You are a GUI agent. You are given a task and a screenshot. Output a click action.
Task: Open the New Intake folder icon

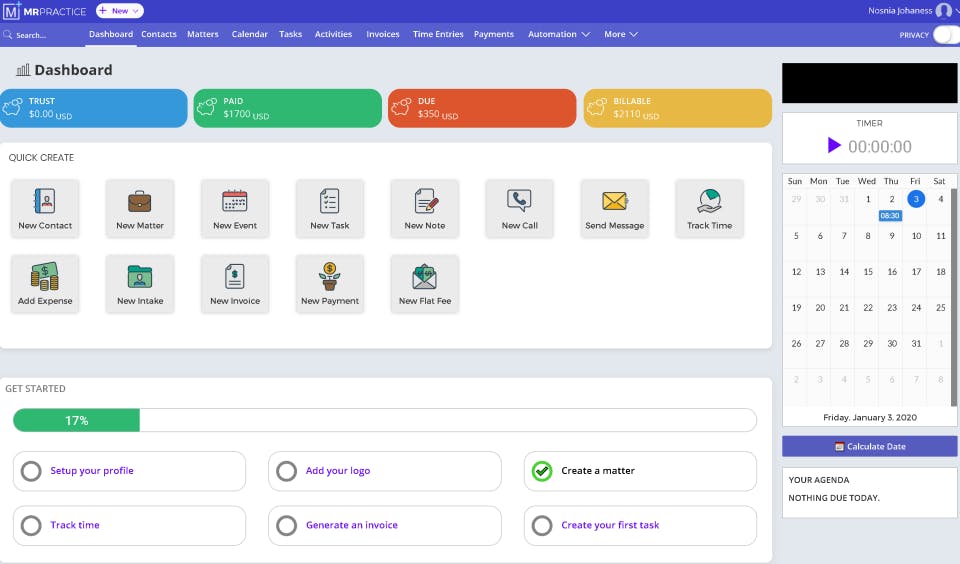(140, 284)
